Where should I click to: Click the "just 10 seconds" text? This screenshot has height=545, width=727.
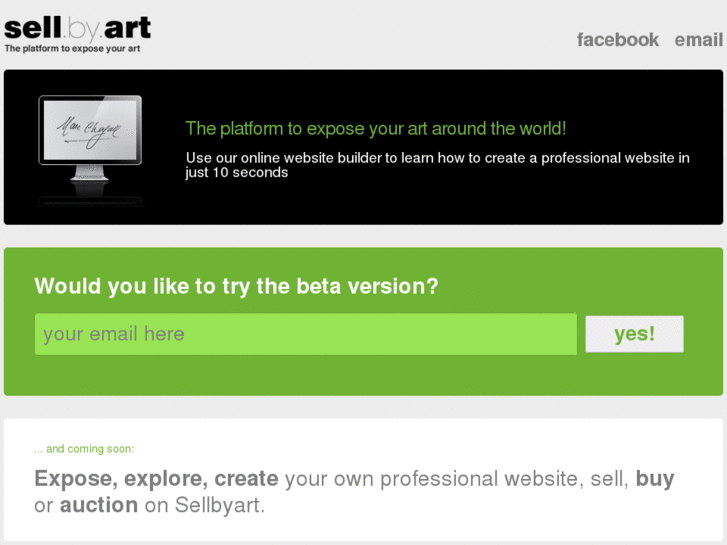coord(237,173)
